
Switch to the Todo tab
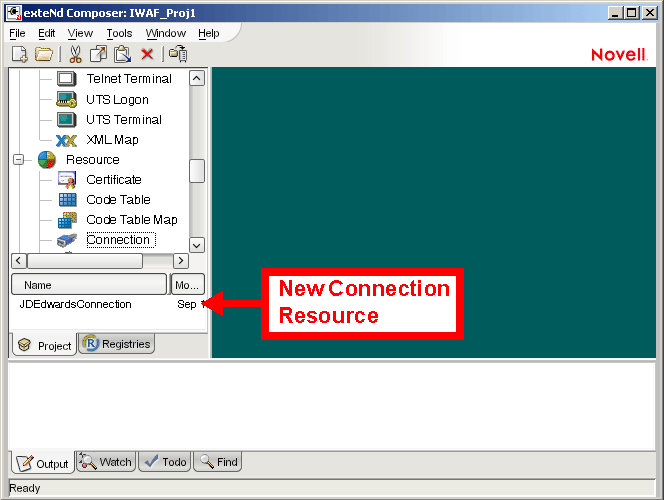(165, 461)
